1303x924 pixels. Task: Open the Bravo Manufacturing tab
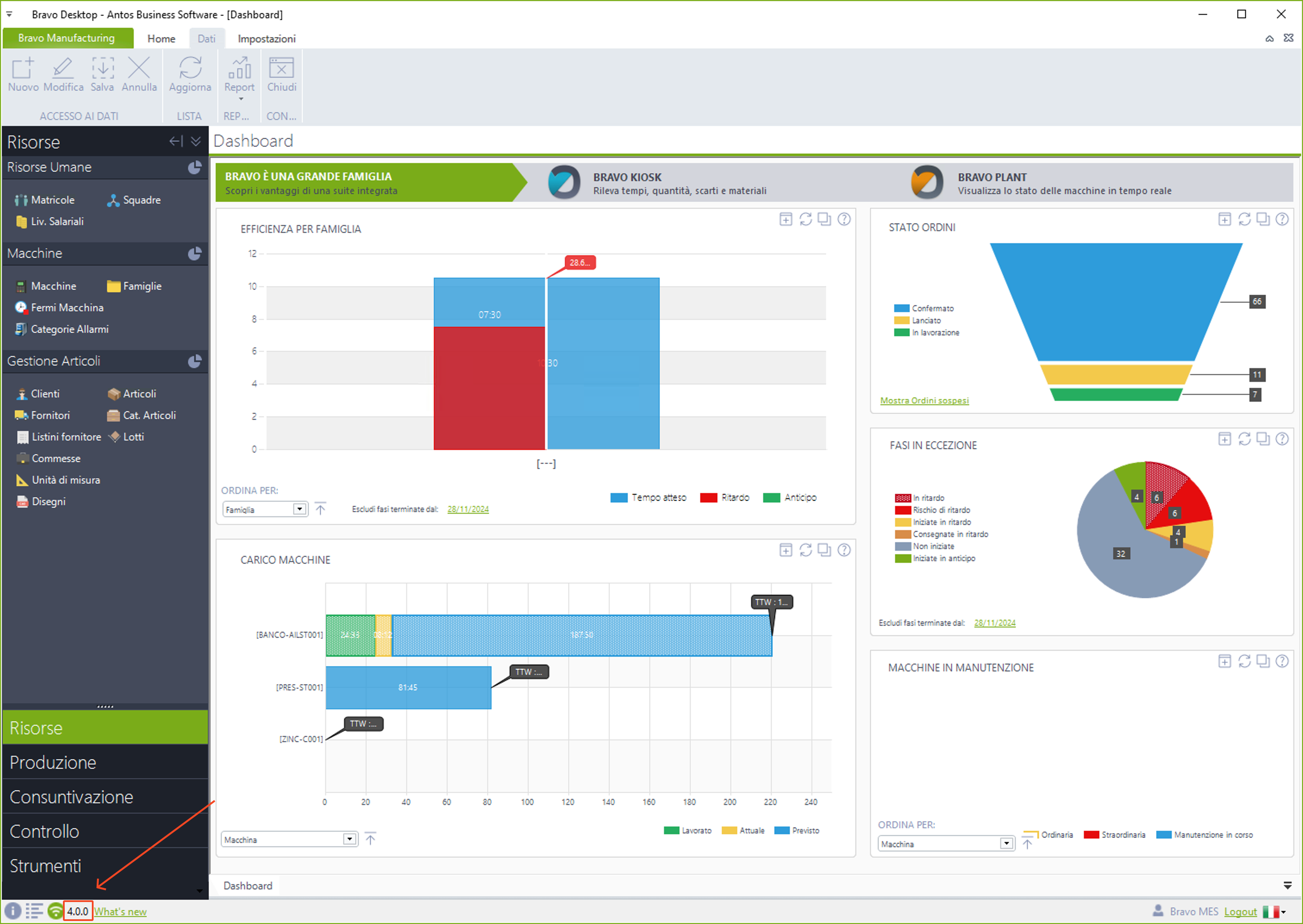pyautogui.click(x=68, y=38)
